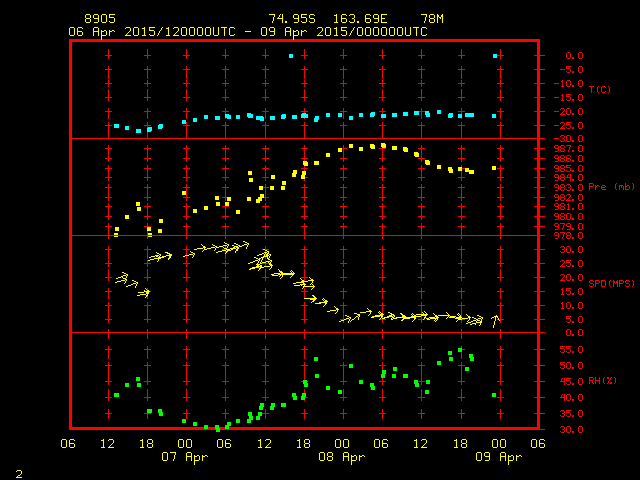Screen dimensions: 640x480
Task: Click the '07 Apr' date label
Action: [x=184, y=457]
